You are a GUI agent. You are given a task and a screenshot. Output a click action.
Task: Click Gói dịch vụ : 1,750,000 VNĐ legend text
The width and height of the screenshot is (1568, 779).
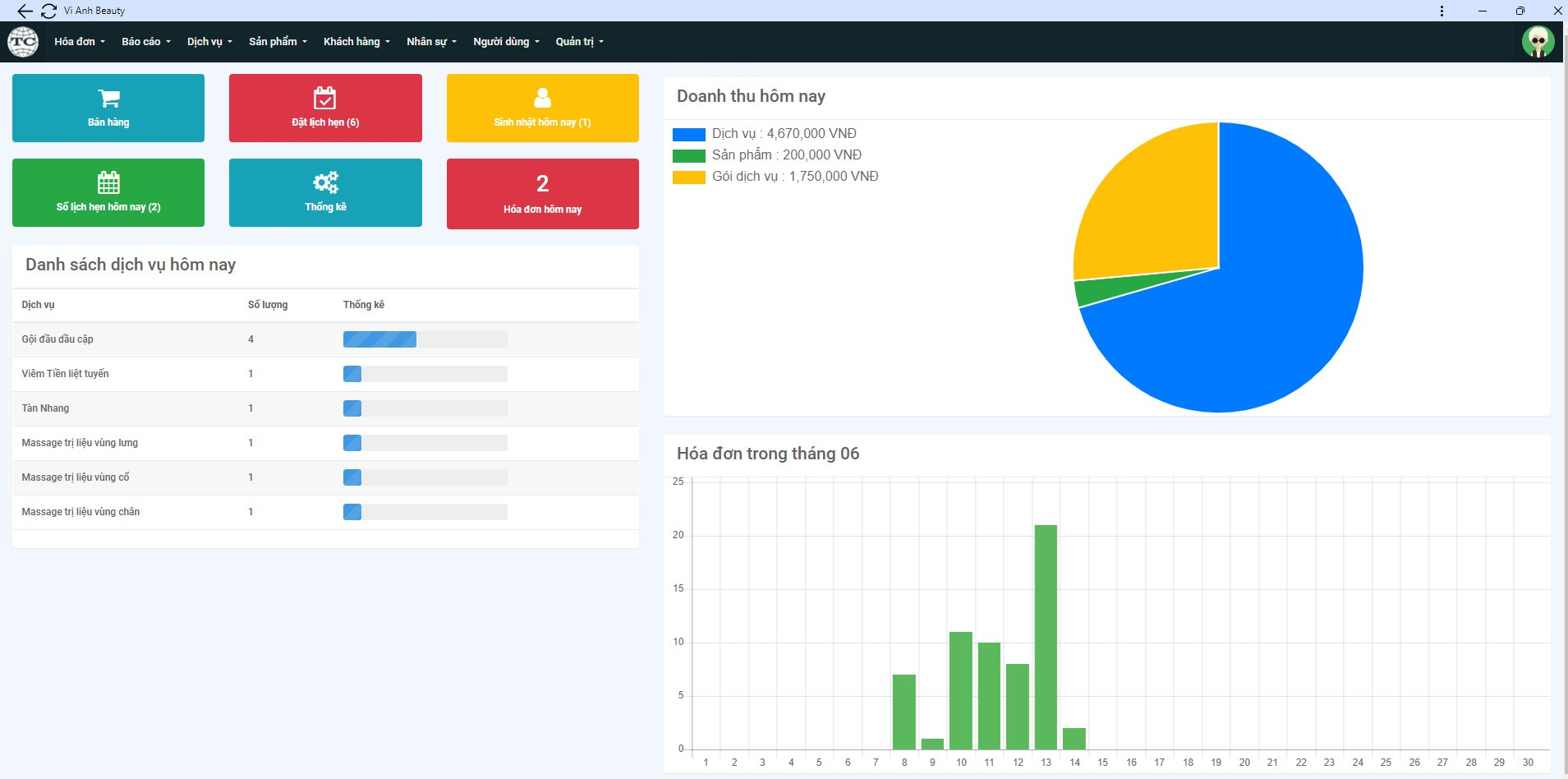[x=795, y=177]
